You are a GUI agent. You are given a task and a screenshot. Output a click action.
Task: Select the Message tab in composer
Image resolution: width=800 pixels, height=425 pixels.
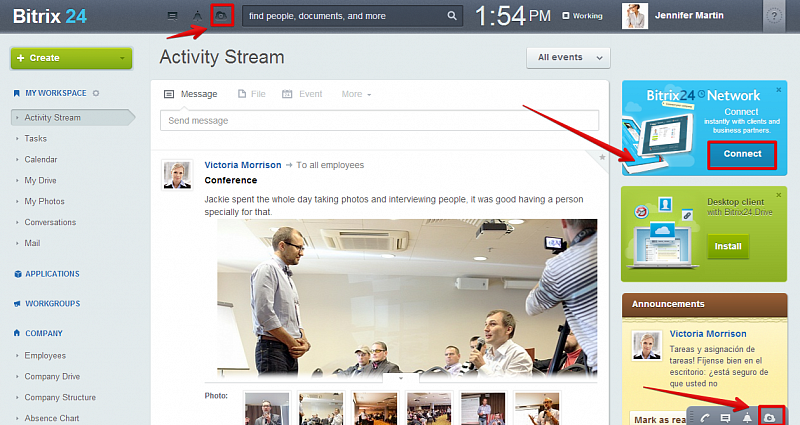click(190, 94)
